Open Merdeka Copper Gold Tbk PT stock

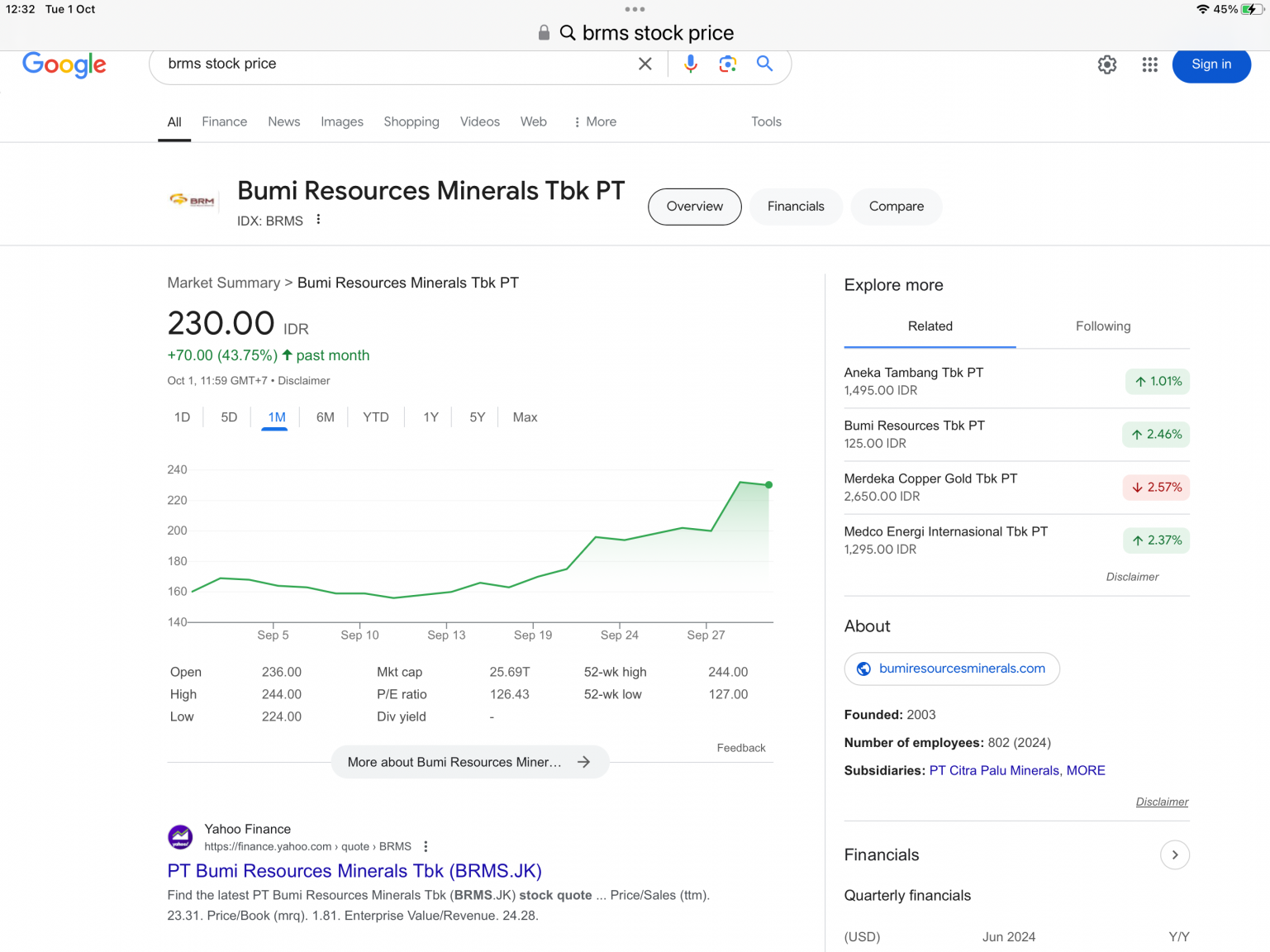(1017, 487)
